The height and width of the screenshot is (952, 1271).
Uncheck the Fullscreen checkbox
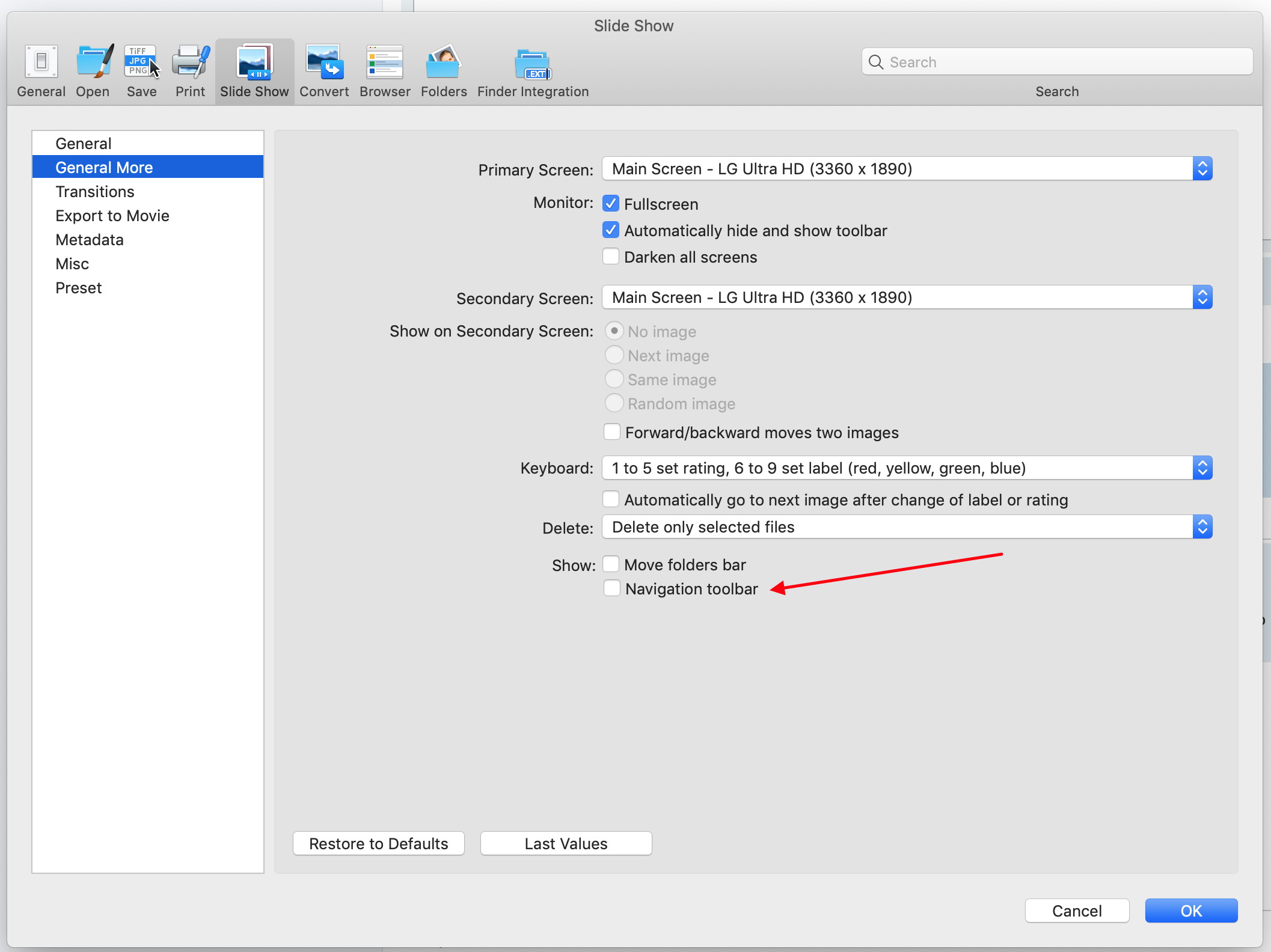[611, 204]
